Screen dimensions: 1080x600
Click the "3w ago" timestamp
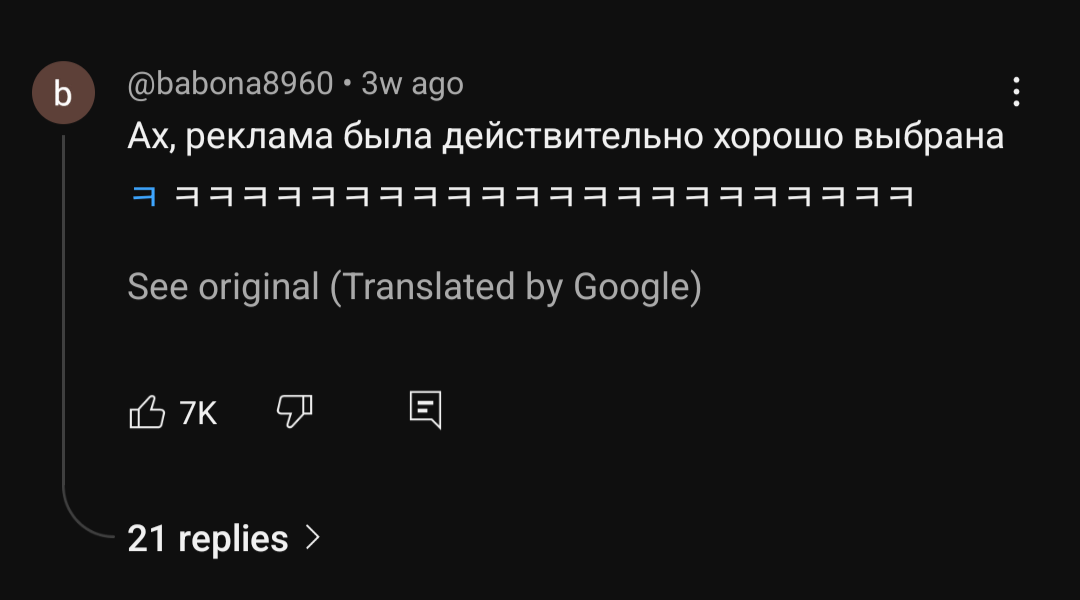click(x=412, y=84)
